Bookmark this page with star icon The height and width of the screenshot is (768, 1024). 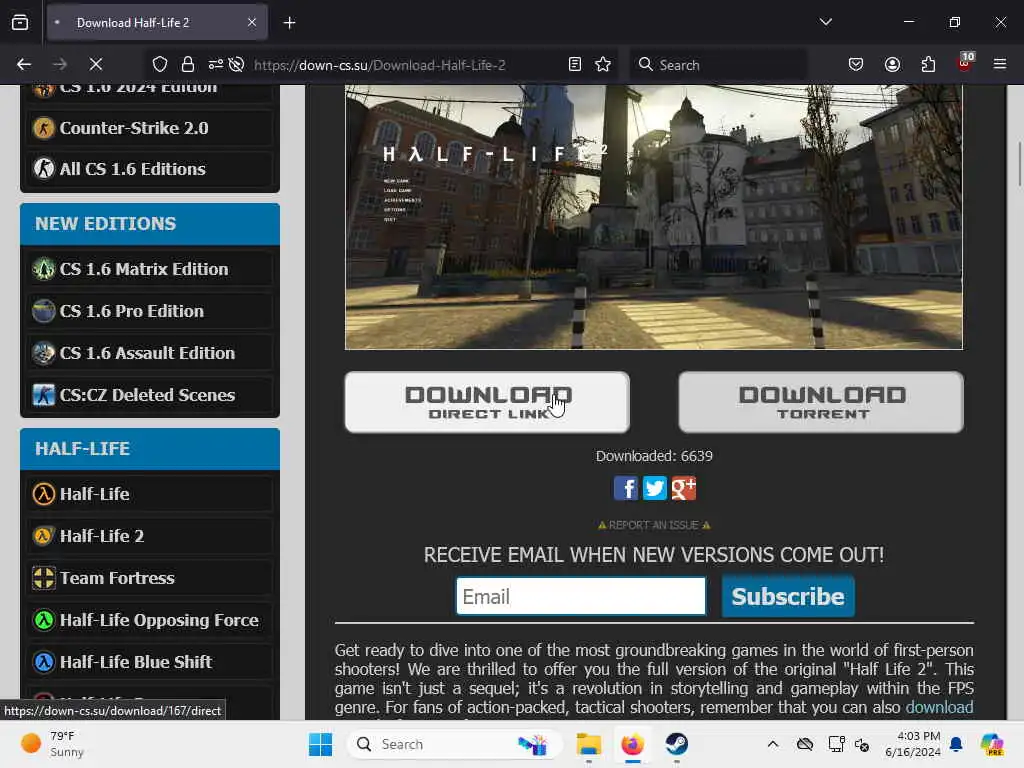click(603, 64)
